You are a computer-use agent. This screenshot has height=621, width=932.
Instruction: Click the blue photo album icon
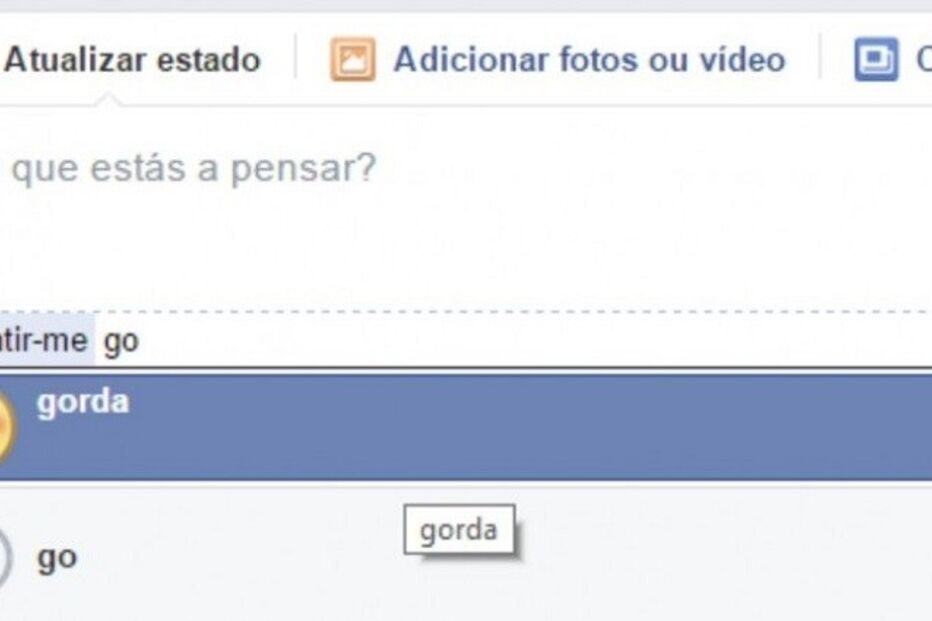876,59
